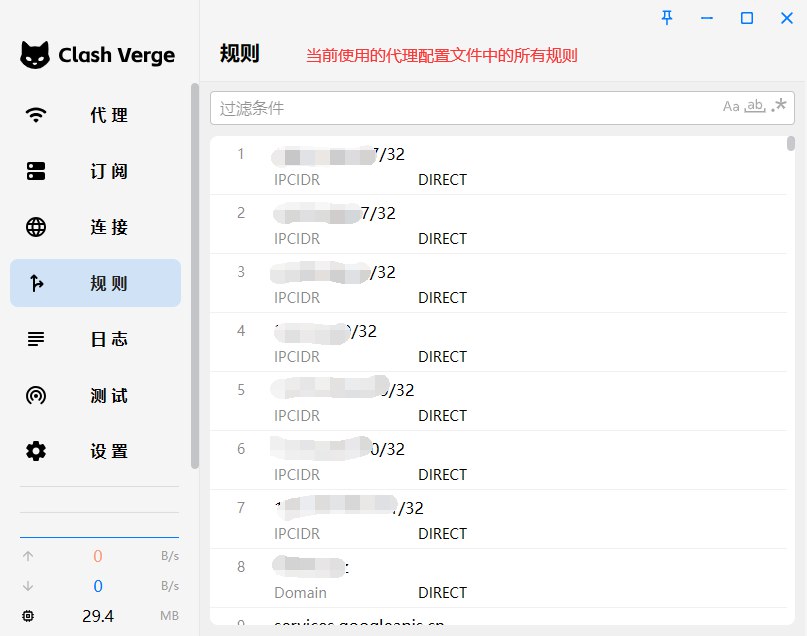Toggle regular expression filter option
807x636 pixels.
click(780, 106)
